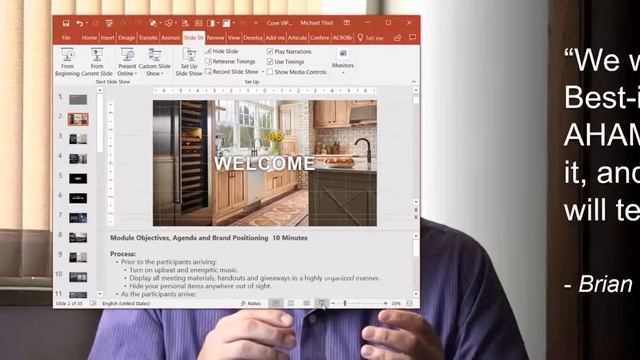This screenshot has width=640, height=360.
Task: Enable or disable Play Narrations checkbox
Action: [x=270, y=51]
